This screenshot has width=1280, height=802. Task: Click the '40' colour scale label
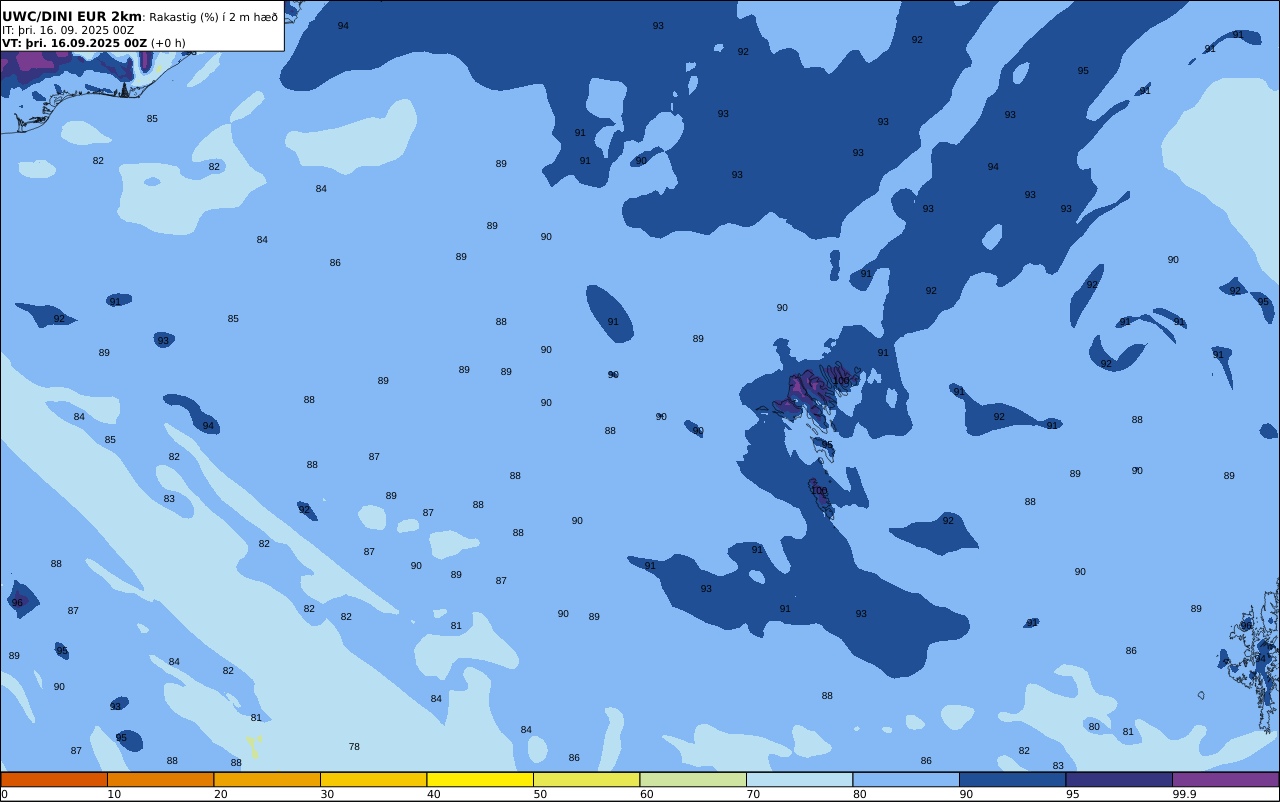434,794
